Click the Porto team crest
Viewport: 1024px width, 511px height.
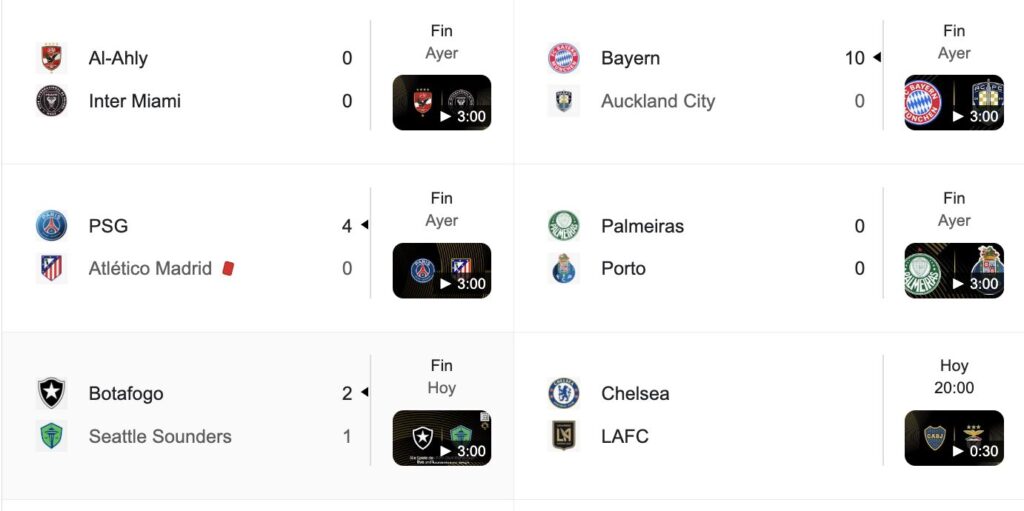[564, 269]
